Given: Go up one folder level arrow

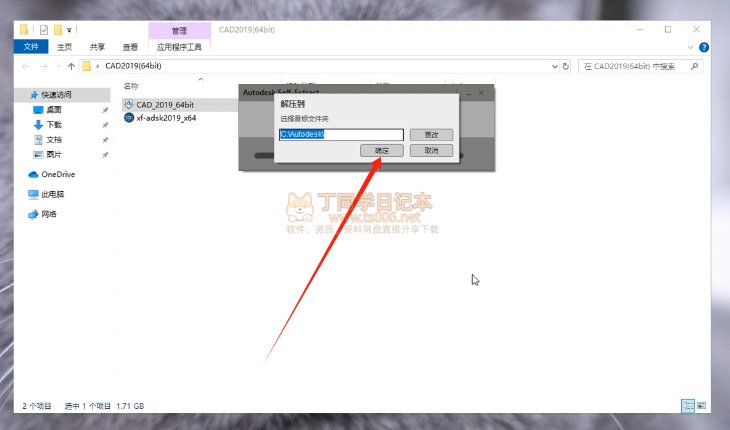Looking at the screenshot, I should [71, 67].
